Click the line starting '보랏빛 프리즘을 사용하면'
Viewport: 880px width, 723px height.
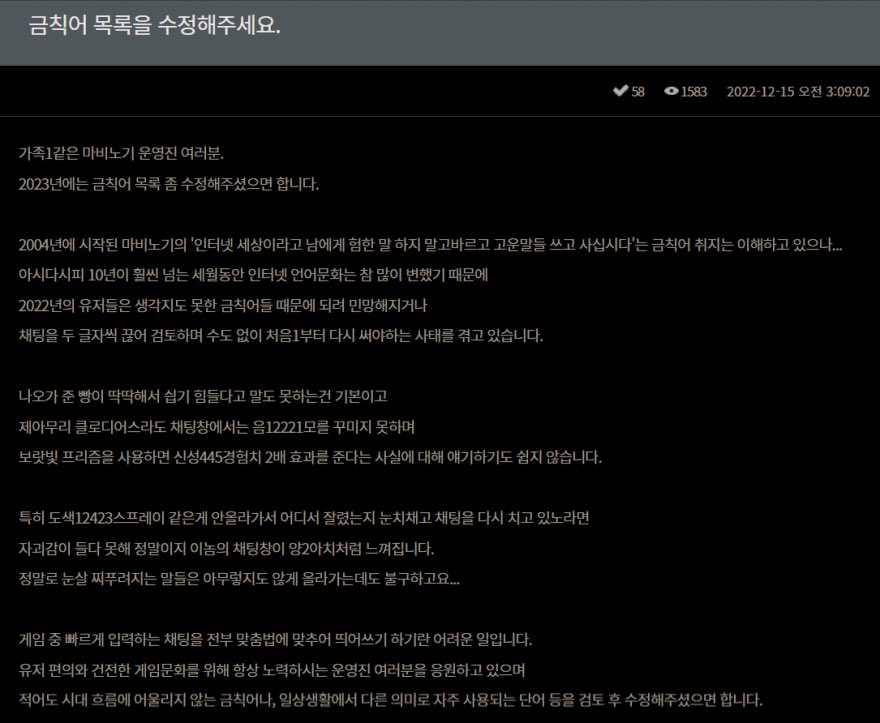(x=310, y=457)
